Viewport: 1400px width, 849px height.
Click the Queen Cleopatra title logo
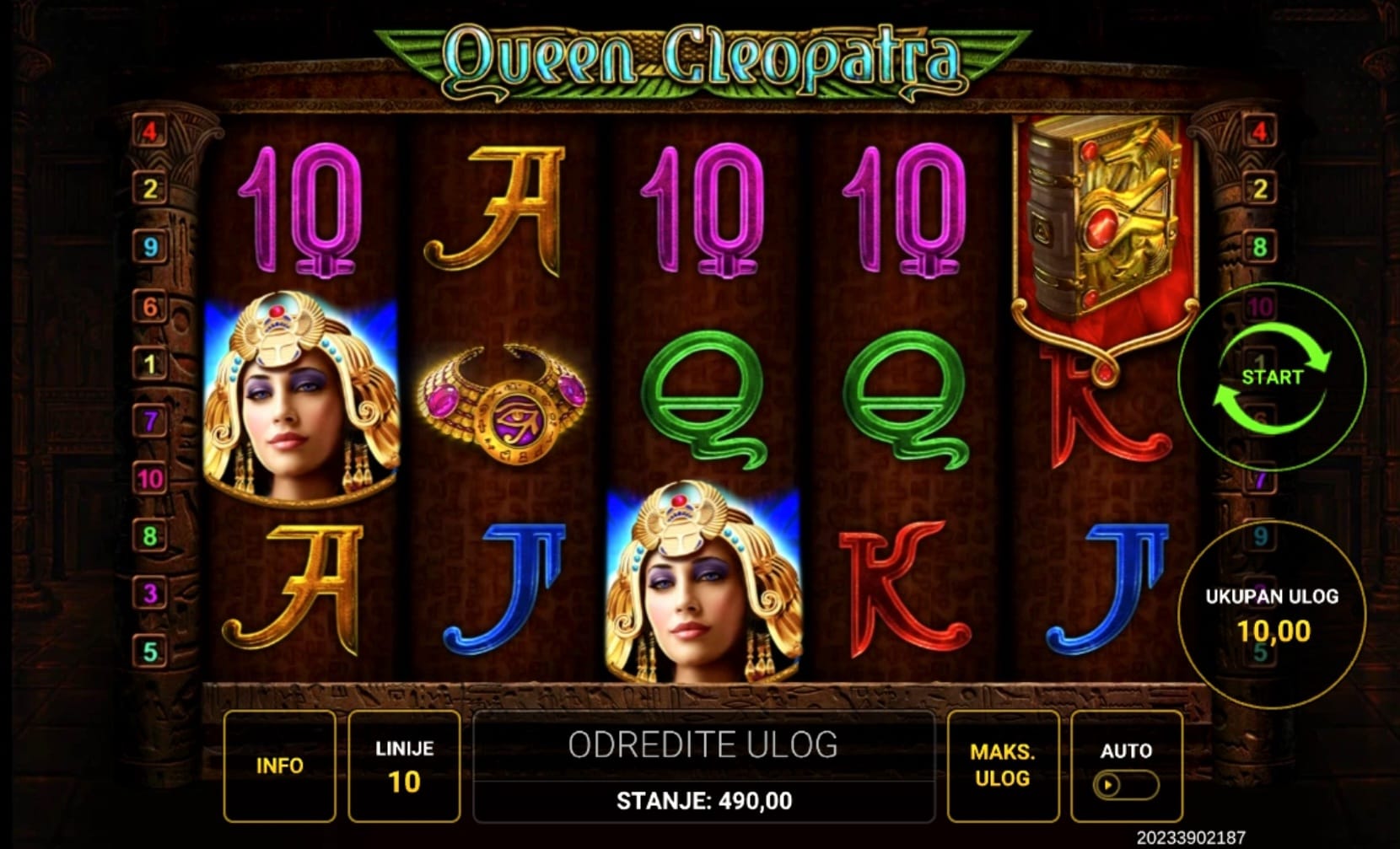coord(702,61)
